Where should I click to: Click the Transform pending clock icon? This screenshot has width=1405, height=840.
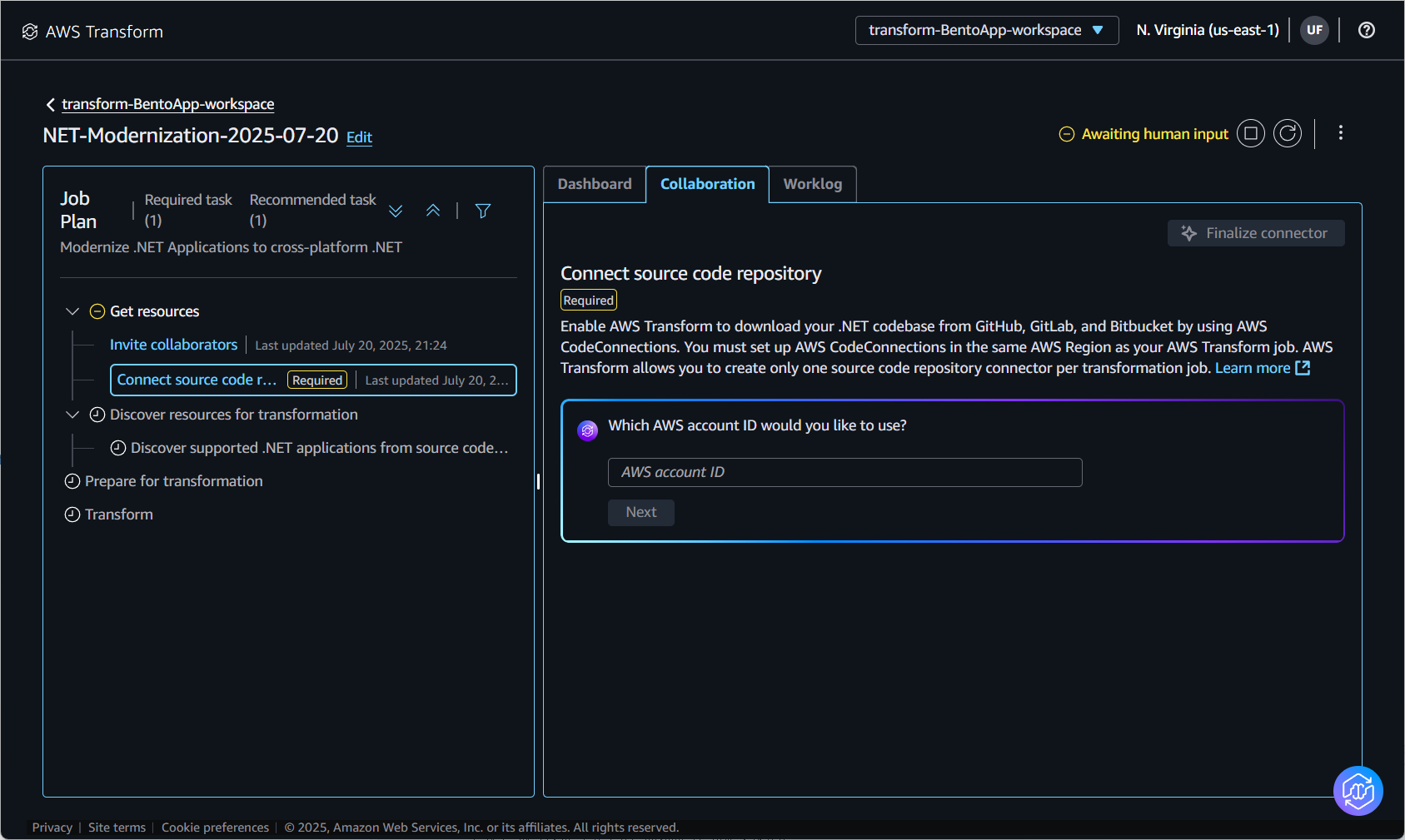click(x=72, y=514)
